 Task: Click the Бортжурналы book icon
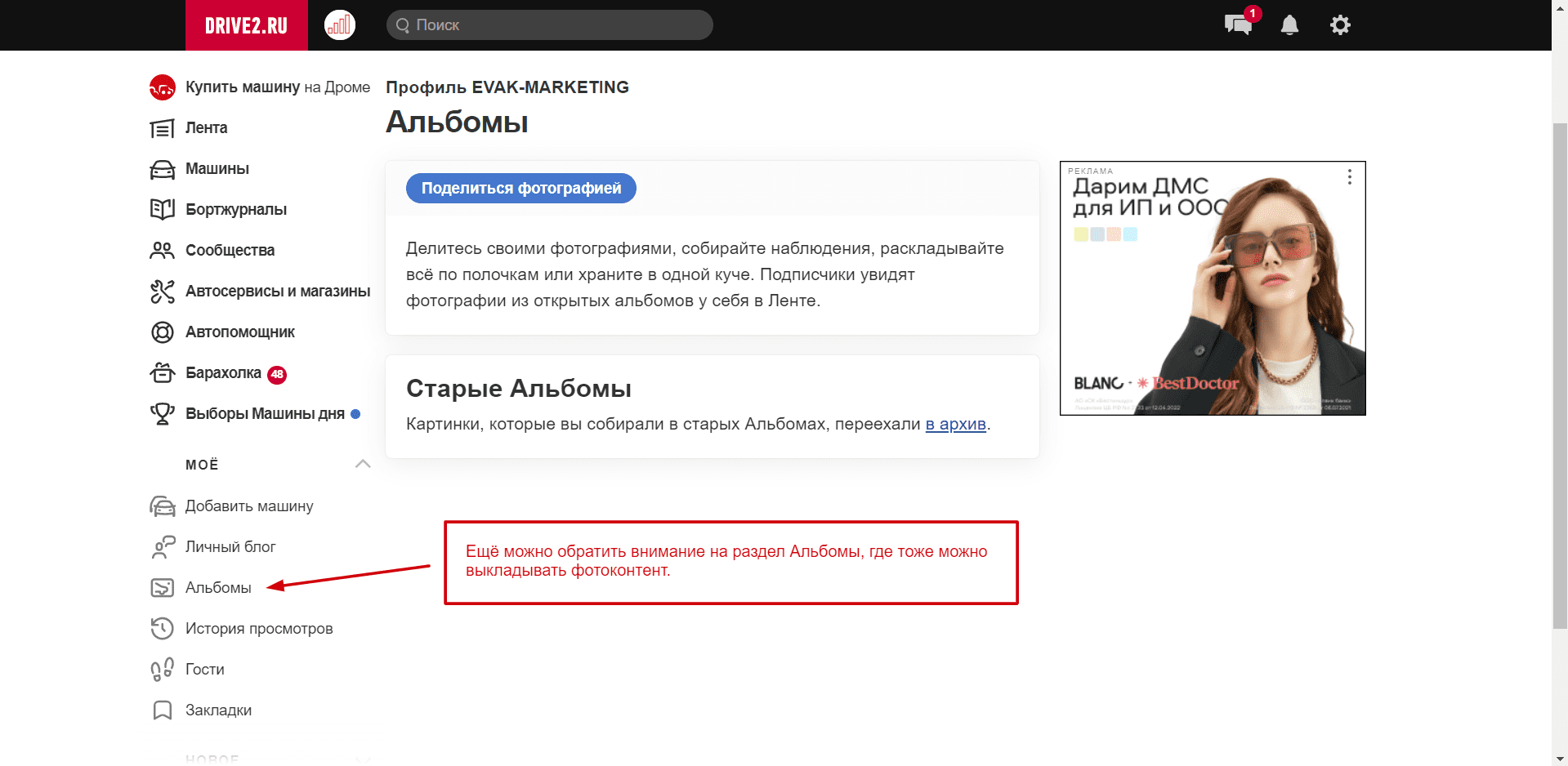click(163, 210)
